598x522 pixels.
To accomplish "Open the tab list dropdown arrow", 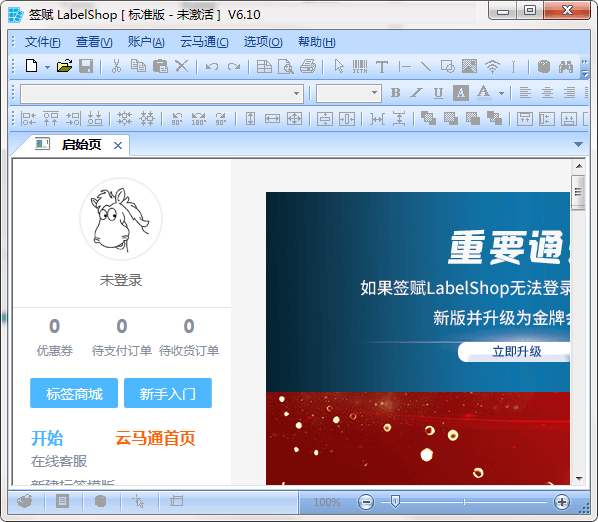I will [578, 144].
